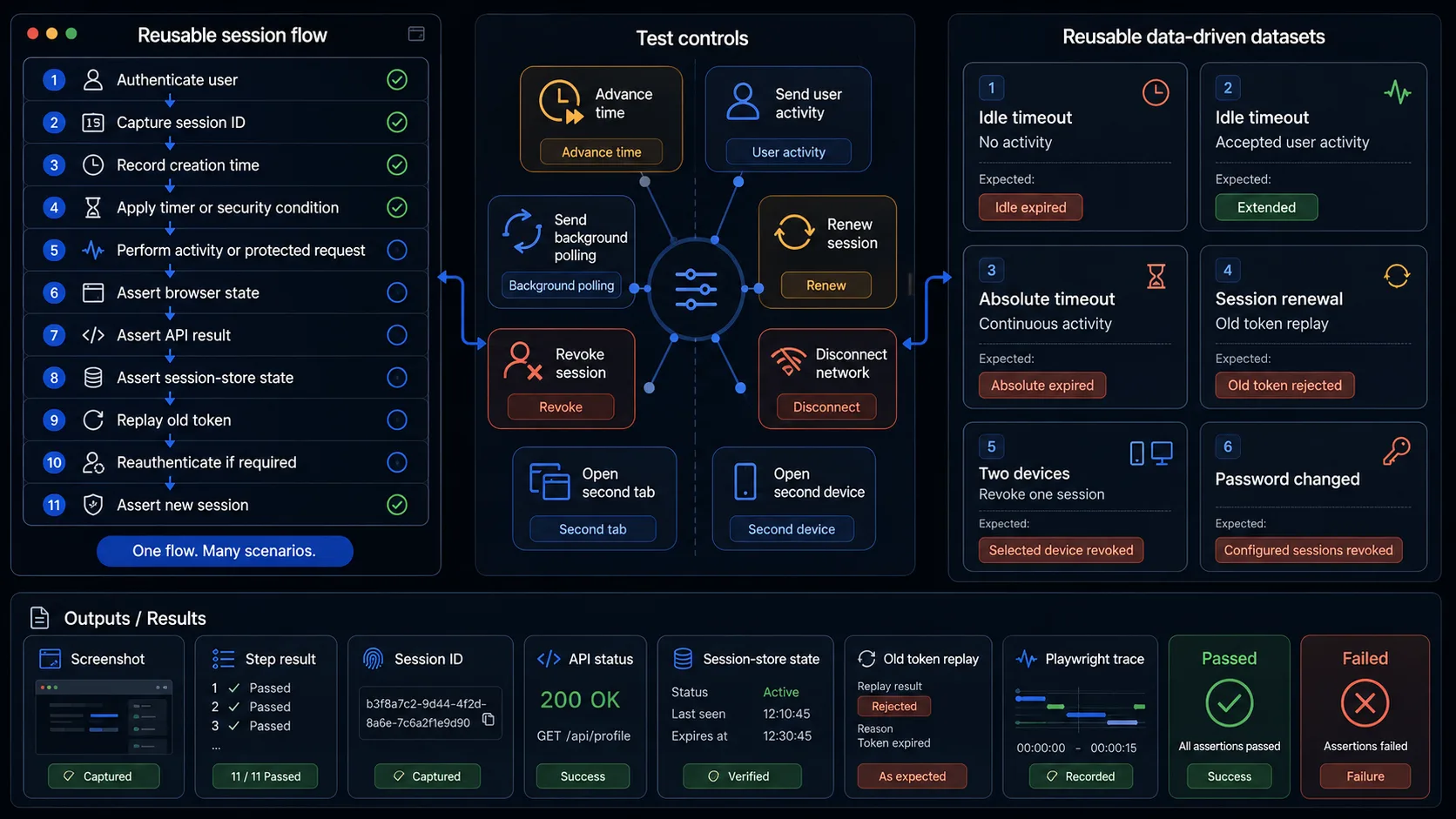Click the Absolute expired badge
1456x819 pixels.
tap(1042, 386)
